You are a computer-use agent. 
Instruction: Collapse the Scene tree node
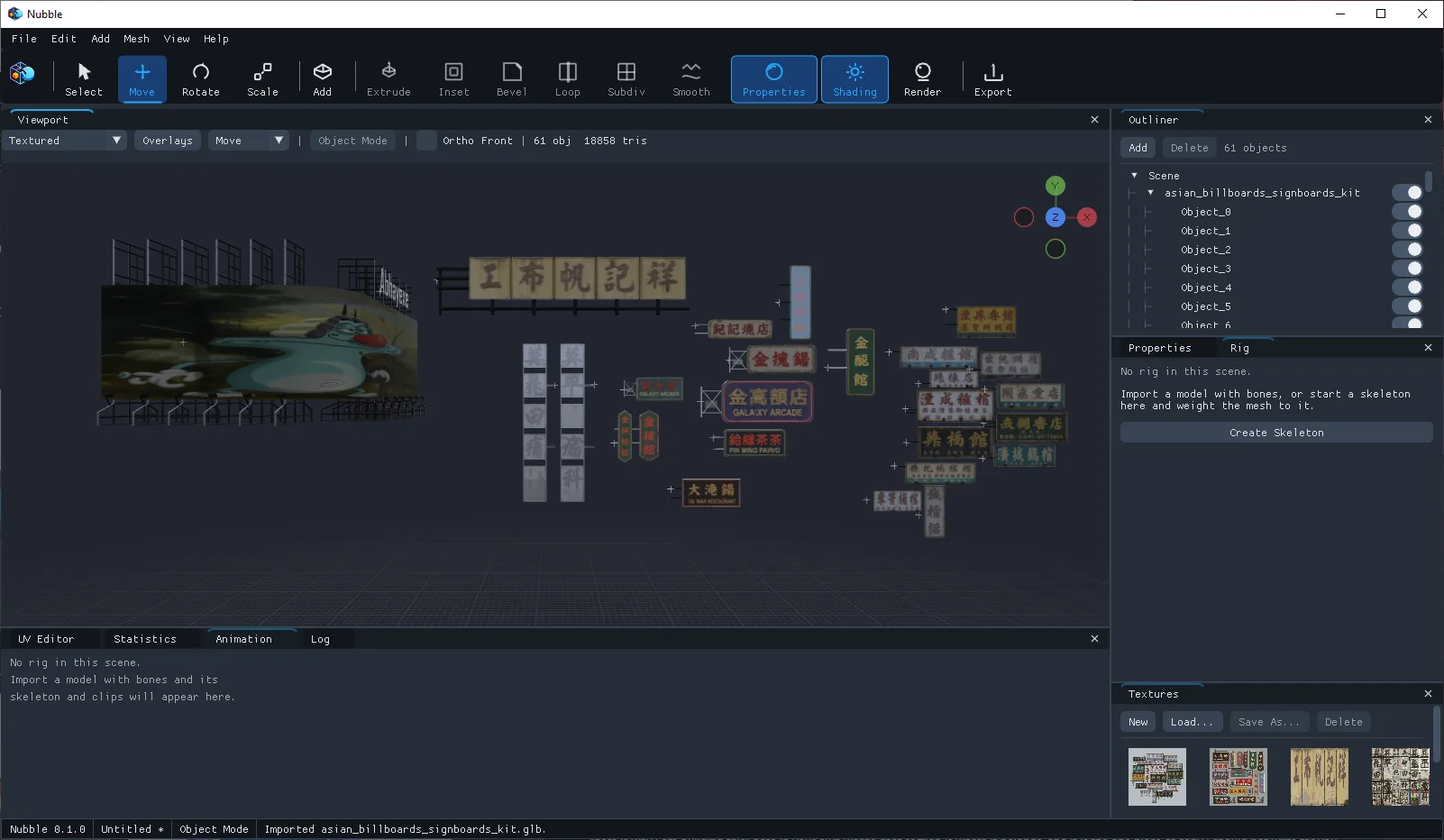coord(1134,176)
